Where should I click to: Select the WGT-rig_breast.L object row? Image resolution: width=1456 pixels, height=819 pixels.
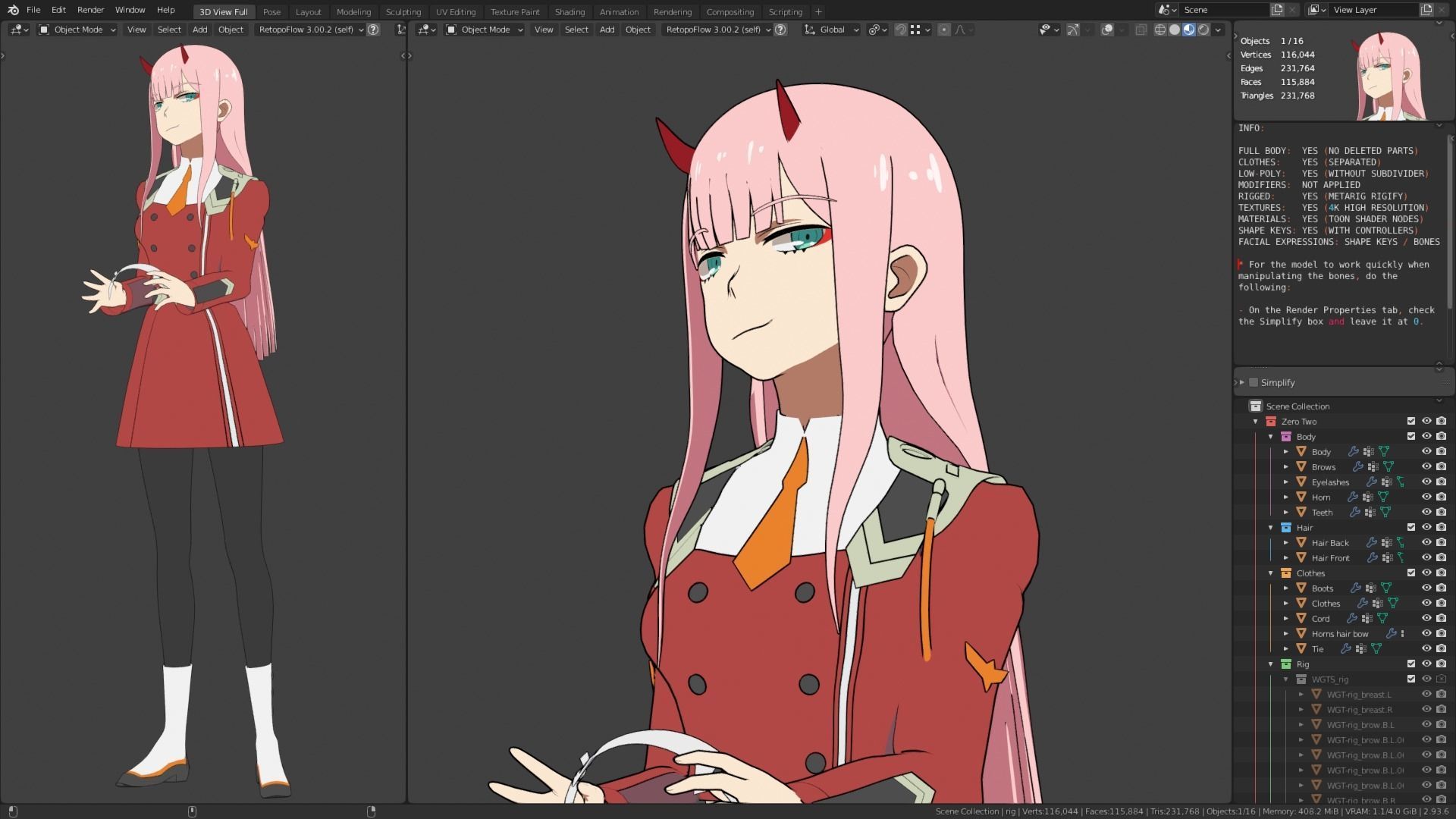[x=1358, y=694]
